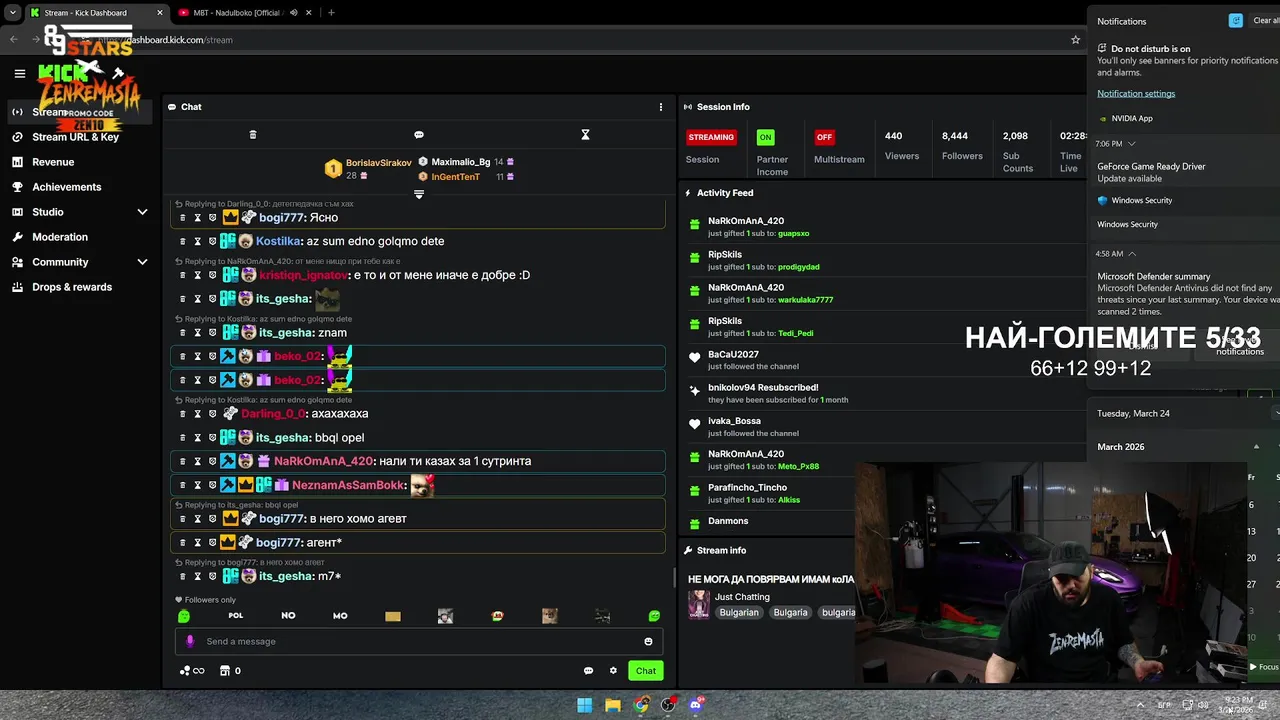
Task: Delete NeznamAsSamBokk message with trash icon
Action: click(x=182, y=485)
